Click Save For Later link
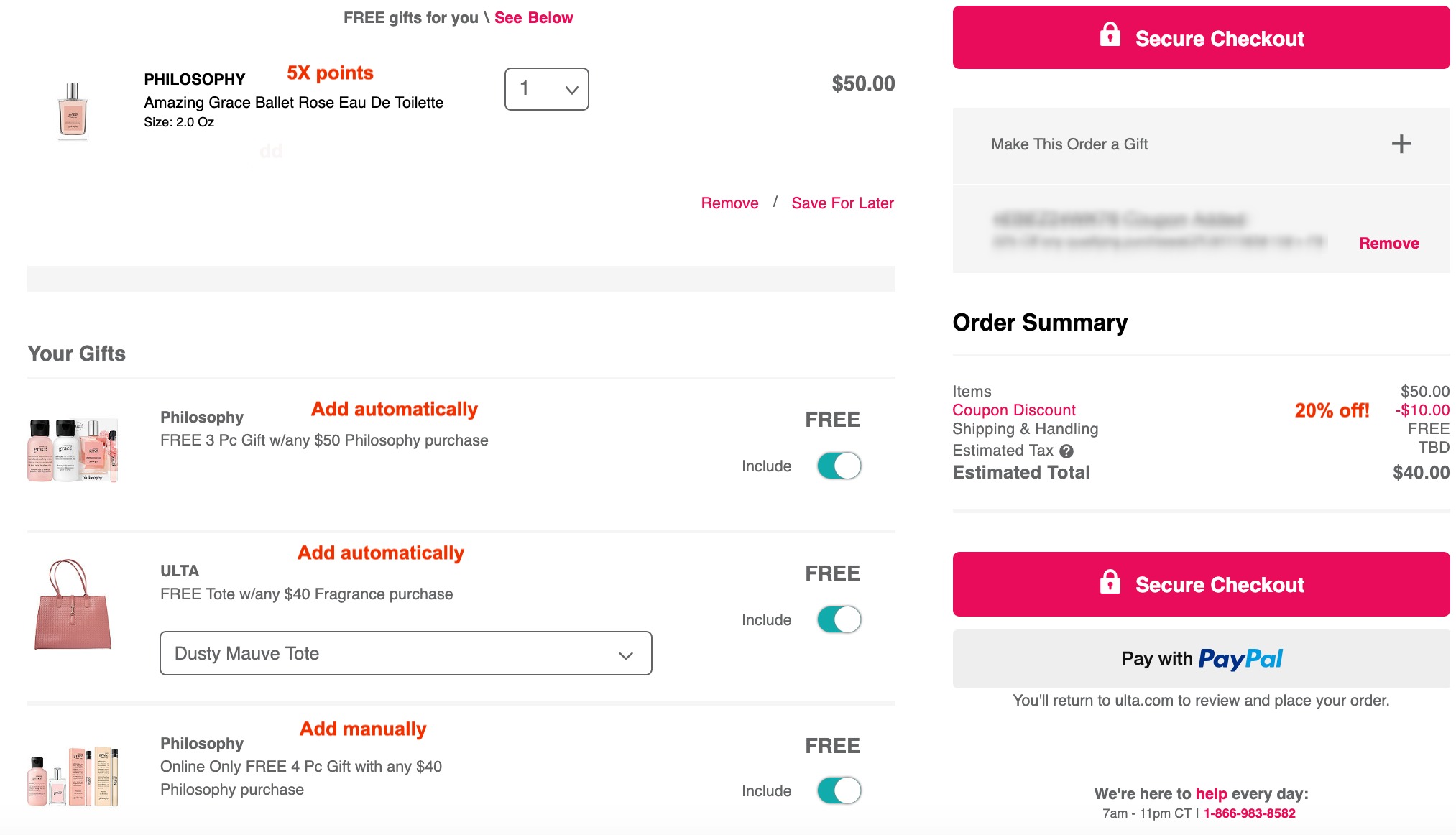The width and height of the screenshot is (1456, 835). point(842,203)
